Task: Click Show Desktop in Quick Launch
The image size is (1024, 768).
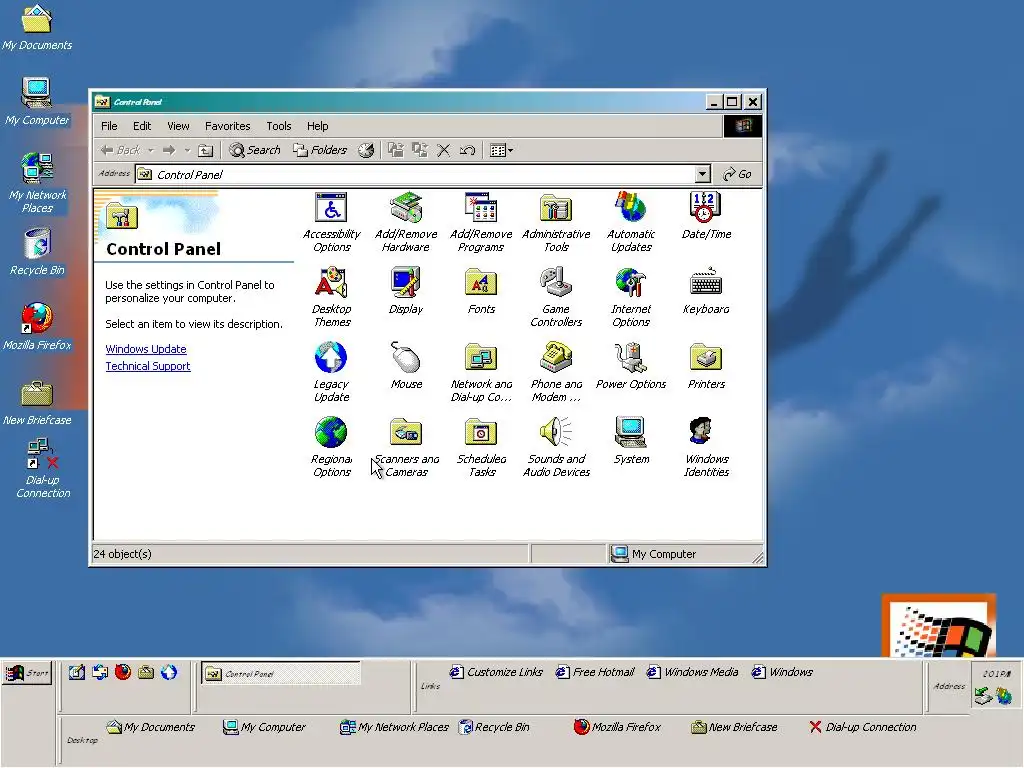Action: click(76, 672)
